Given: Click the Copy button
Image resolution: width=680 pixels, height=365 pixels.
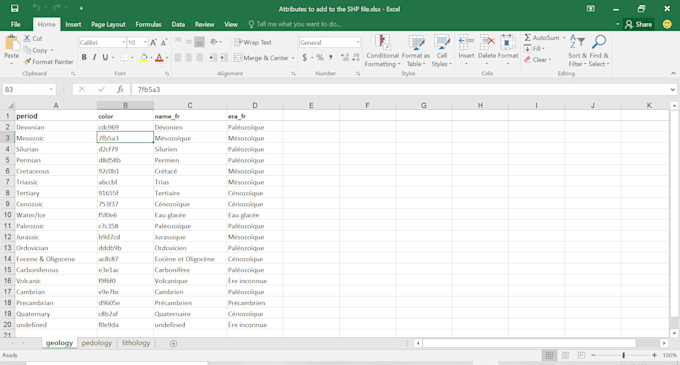Looking at the screenshot, I should (x=36, y=50).
